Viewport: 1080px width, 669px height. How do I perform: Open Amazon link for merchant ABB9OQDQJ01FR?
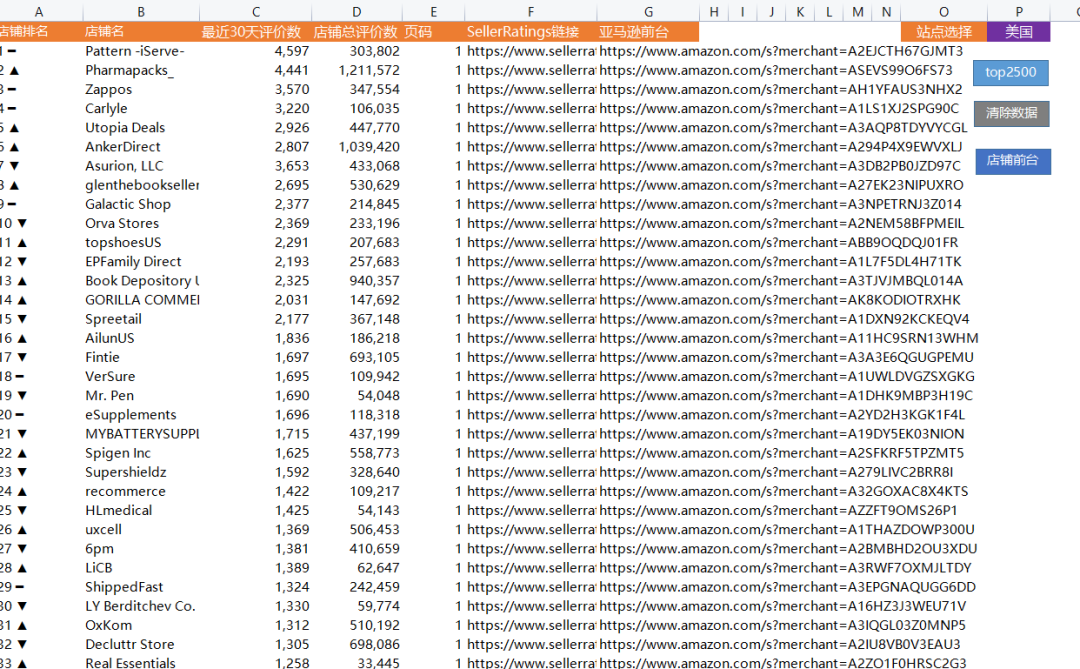778,243
